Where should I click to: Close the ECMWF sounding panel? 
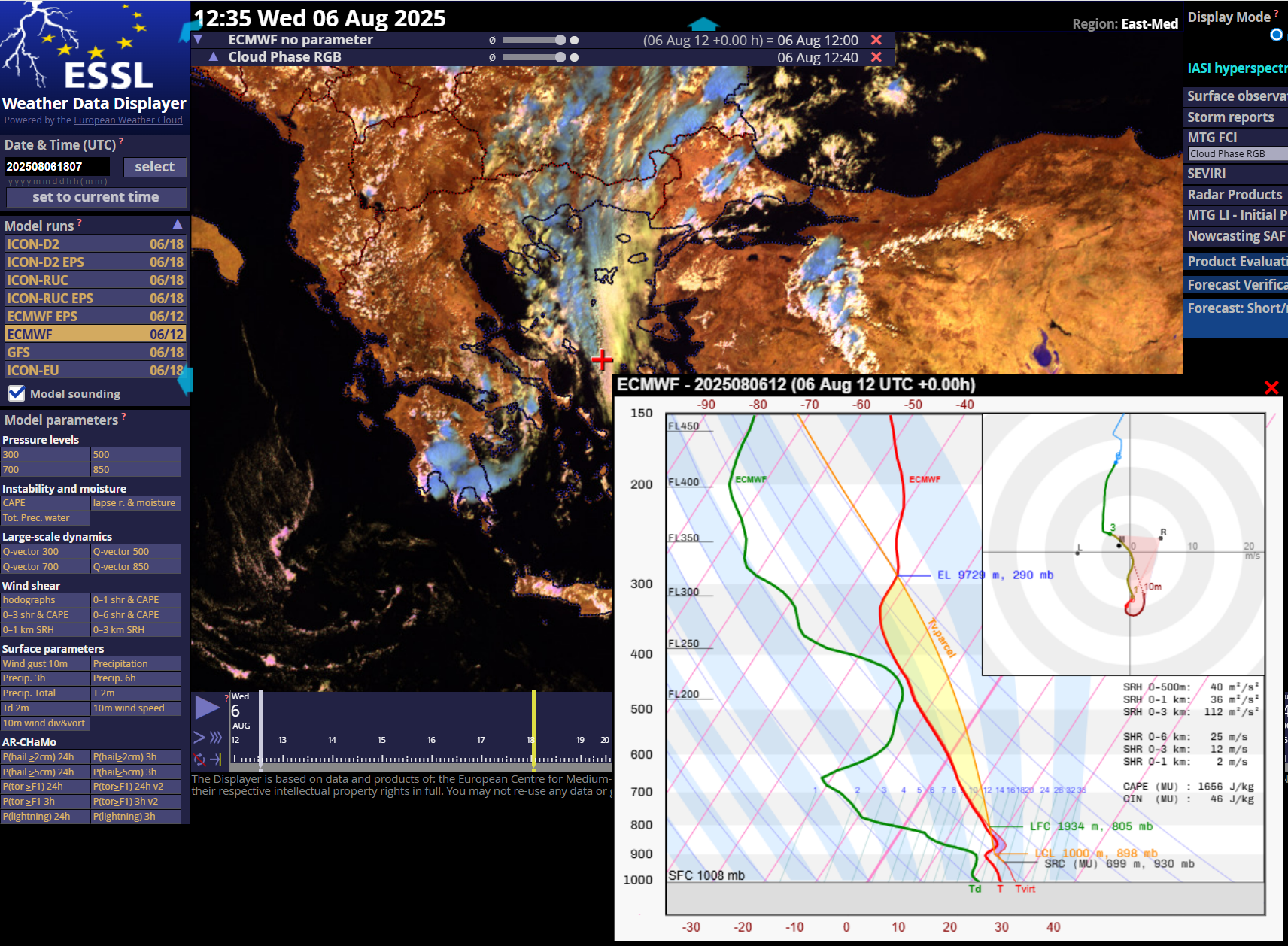[1271, 388]
